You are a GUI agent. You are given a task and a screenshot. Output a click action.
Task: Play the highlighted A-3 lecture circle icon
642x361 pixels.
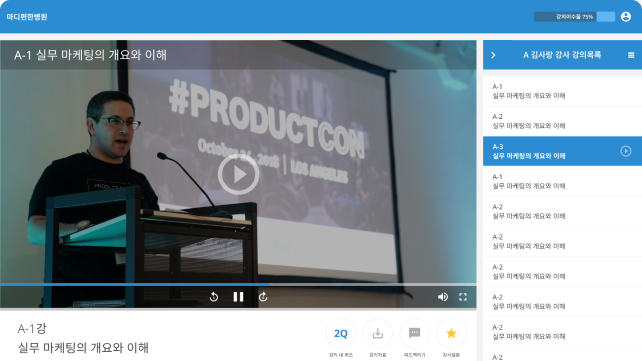click(x=626, y=151)
